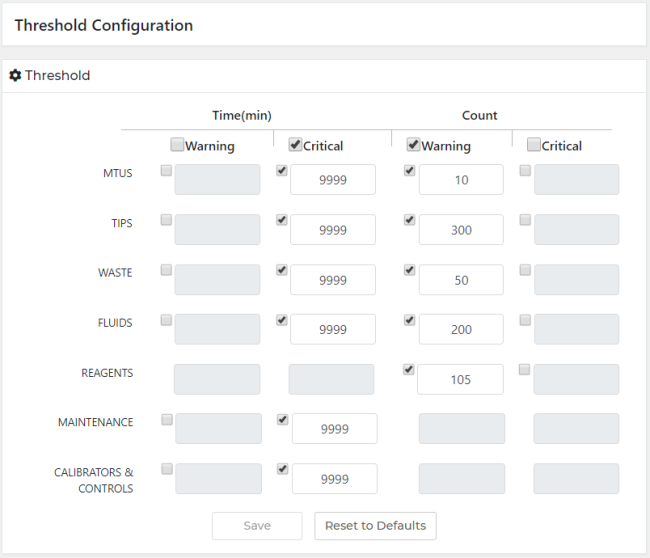Click the Threshold gear icon
Screen dimensions: 650x558
[x=15, y=76]
